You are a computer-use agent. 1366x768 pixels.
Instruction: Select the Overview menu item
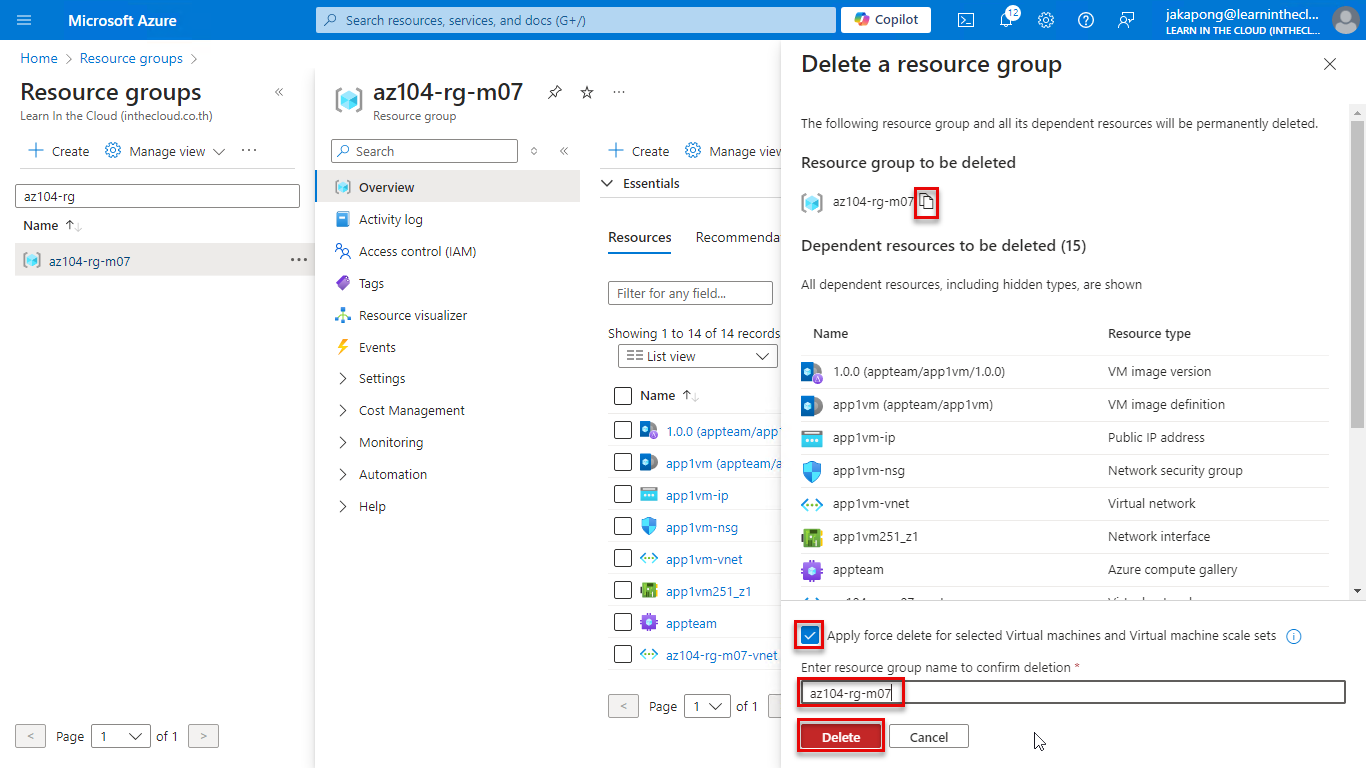447,187
